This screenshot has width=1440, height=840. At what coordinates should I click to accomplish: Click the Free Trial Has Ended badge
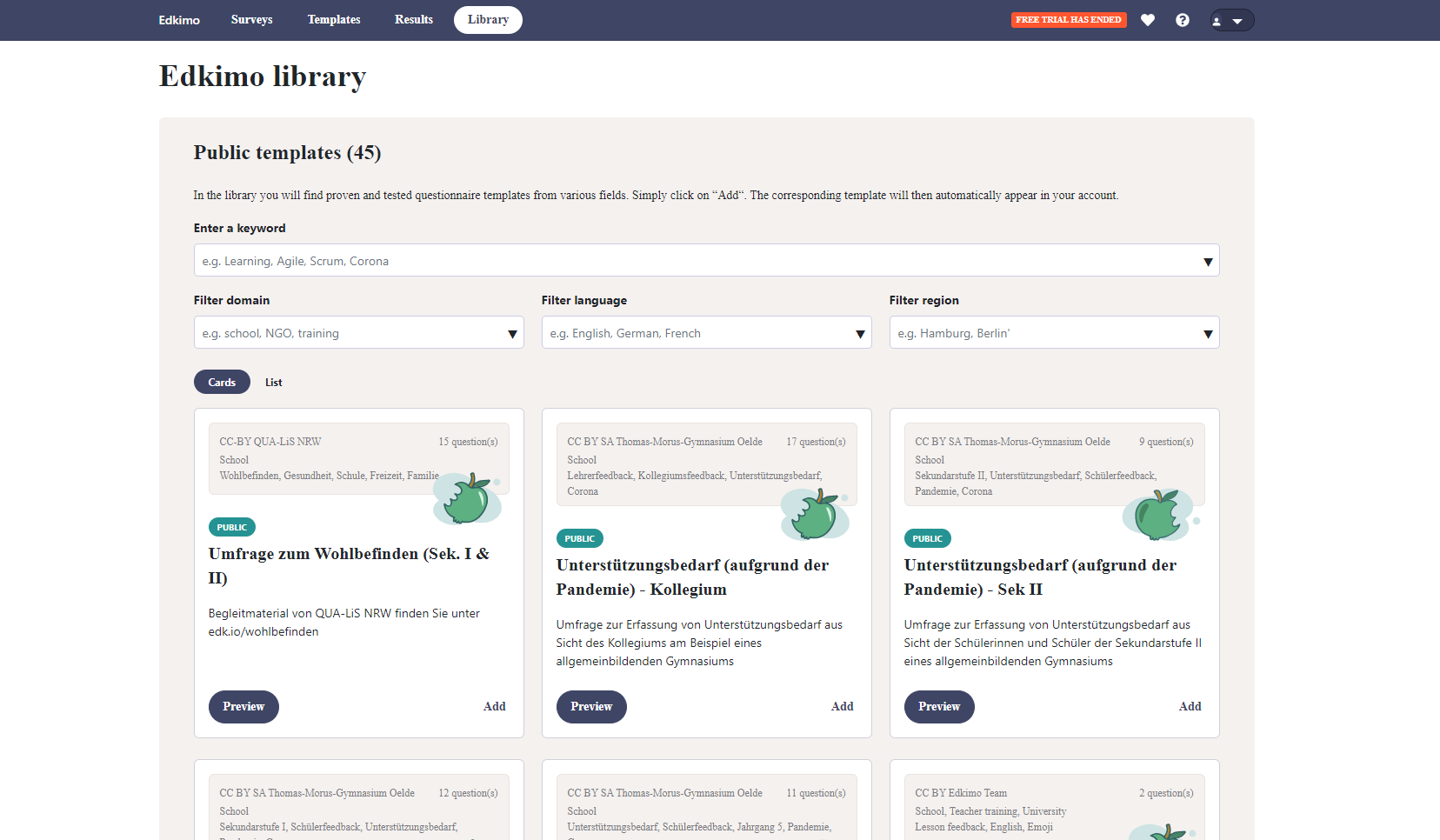point(1069,20)
